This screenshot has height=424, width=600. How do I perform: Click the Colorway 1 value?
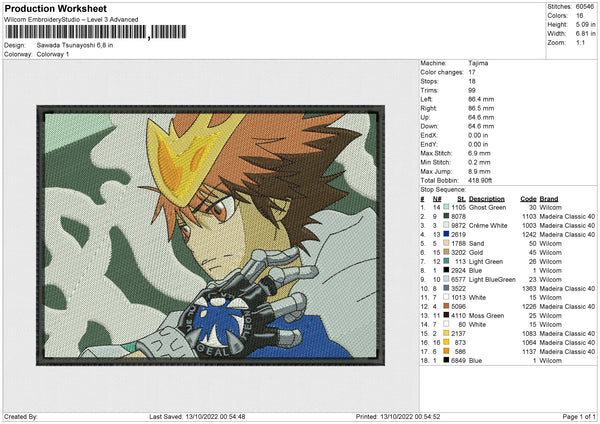(x=53, y=54)
